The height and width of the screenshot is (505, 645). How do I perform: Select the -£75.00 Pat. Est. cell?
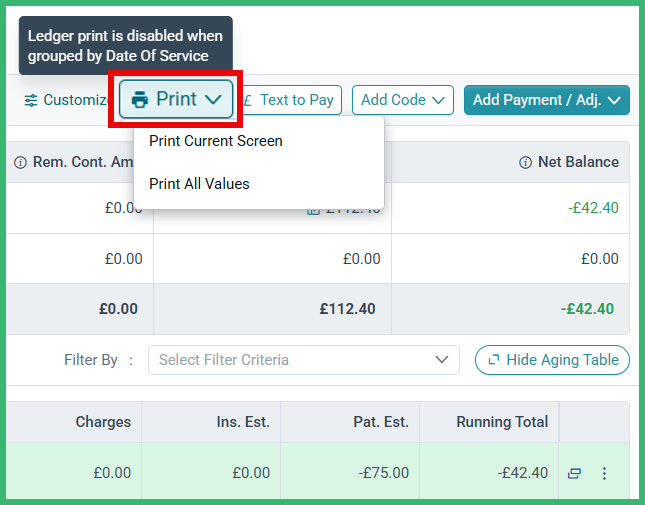(350, 473)
